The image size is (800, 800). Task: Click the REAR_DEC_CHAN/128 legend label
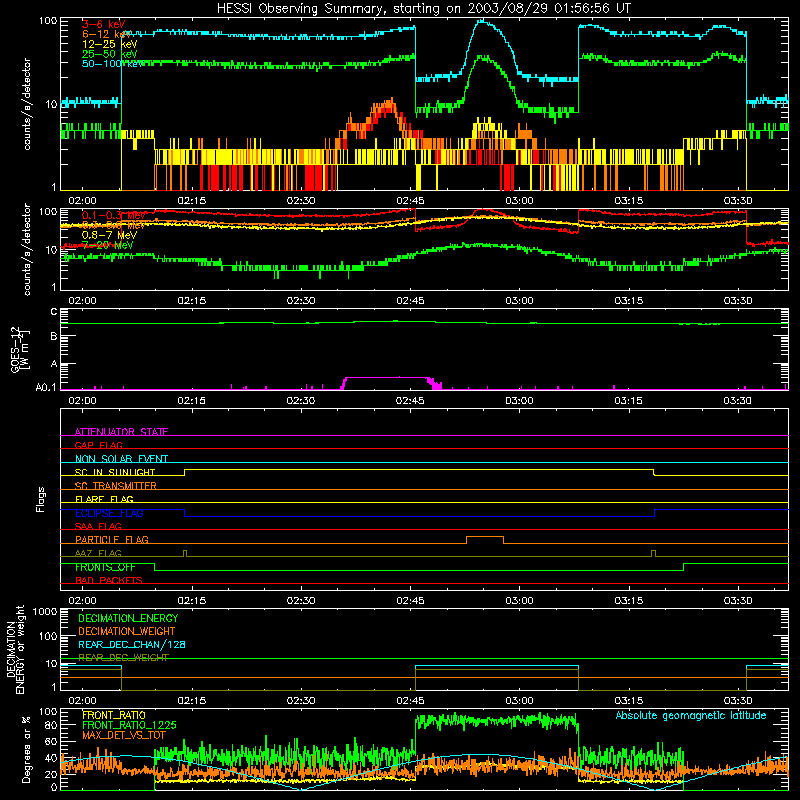pos(132,645)
